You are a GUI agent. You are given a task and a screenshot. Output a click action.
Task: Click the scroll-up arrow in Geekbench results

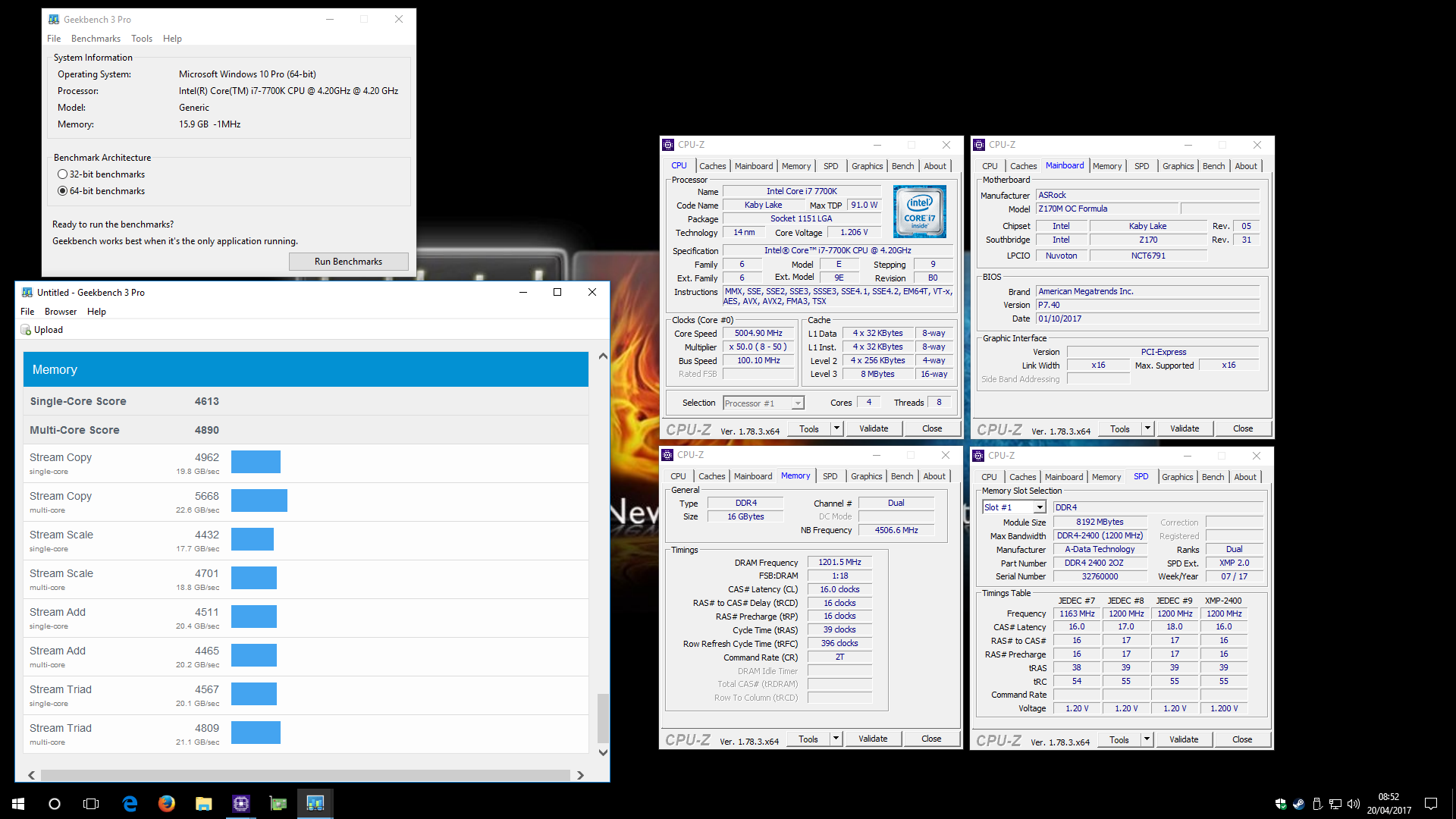coord(603,356)
